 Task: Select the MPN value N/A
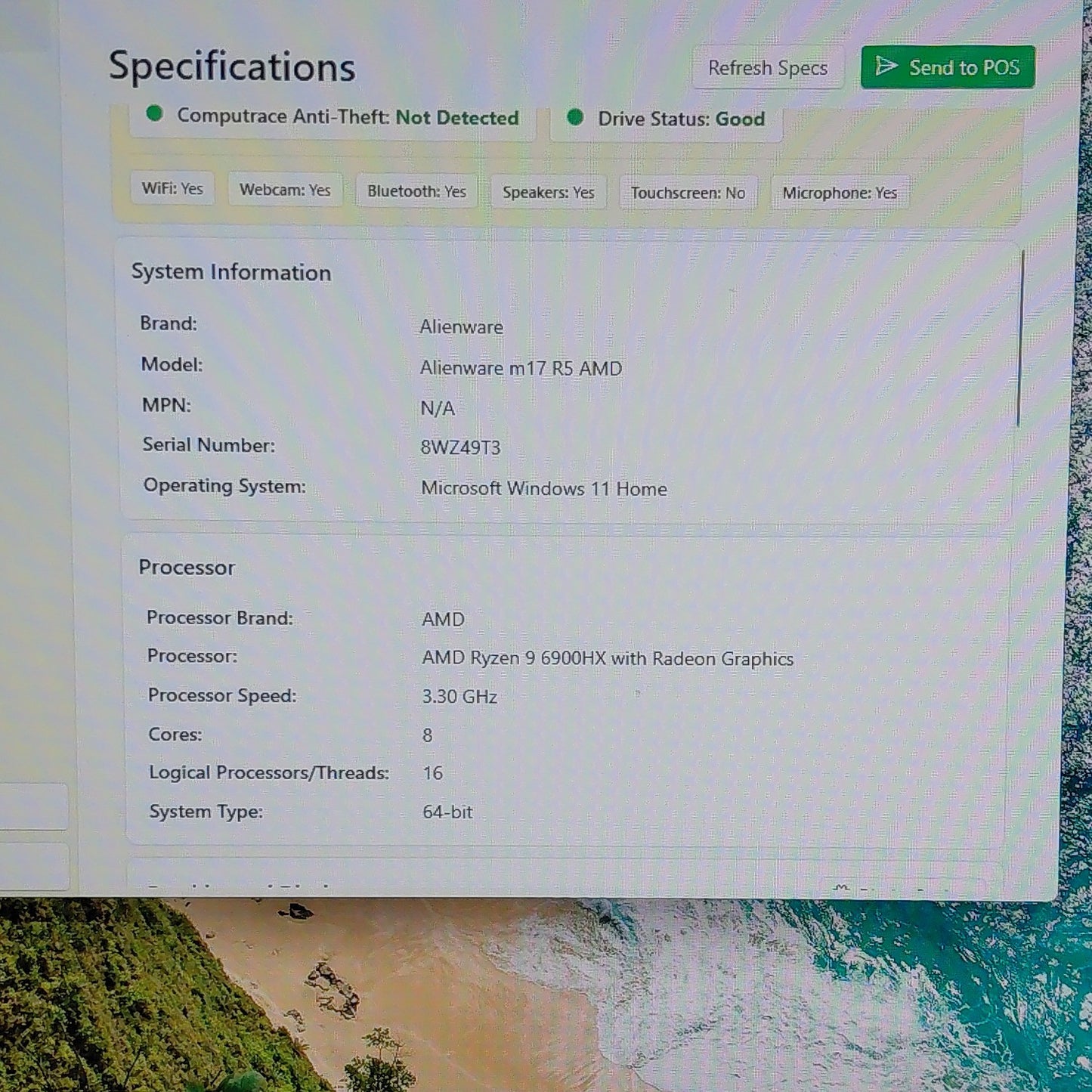pos(438,408)
